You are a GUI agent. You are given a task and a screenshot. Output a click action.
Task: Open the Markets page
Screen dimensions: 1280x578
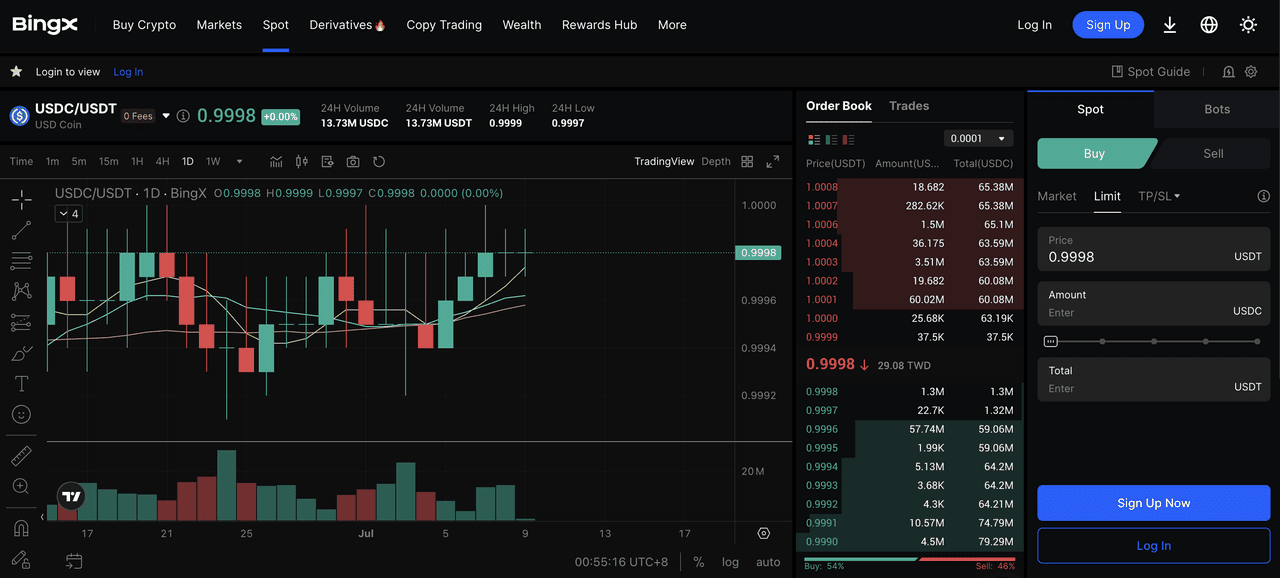pyautogui.click(x=219, y=25)
